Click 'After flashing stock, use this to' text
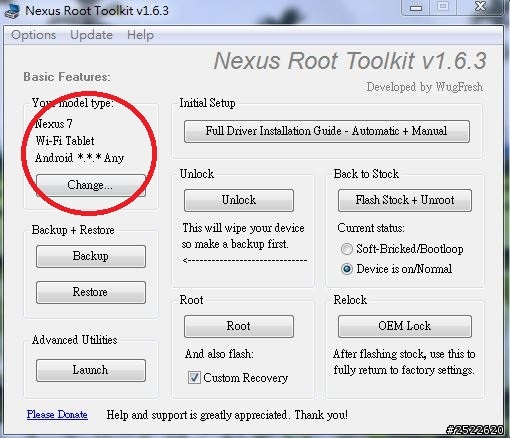The height and width of the screenshot is (438, 510). (404, 354)
